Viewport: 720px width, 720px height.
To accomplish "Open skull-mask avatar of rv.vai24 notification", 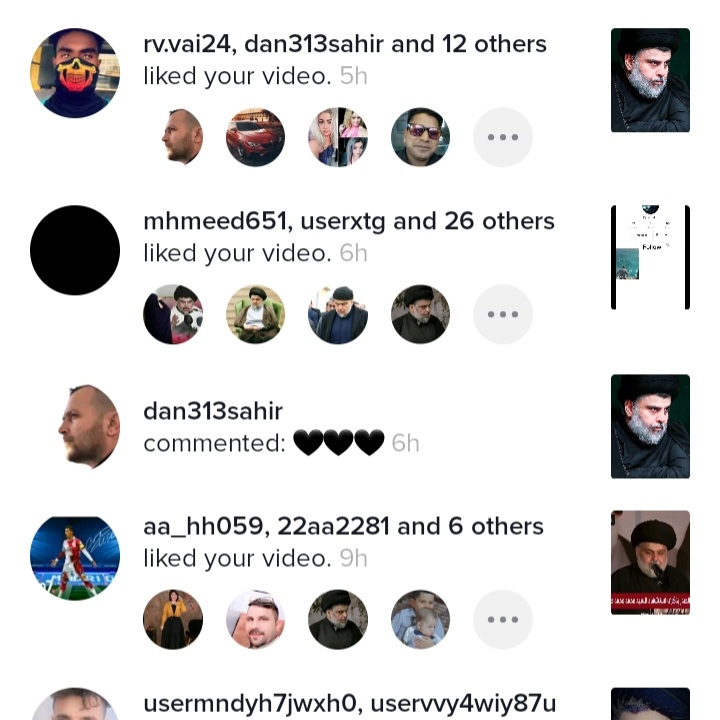I will point(75,73).
